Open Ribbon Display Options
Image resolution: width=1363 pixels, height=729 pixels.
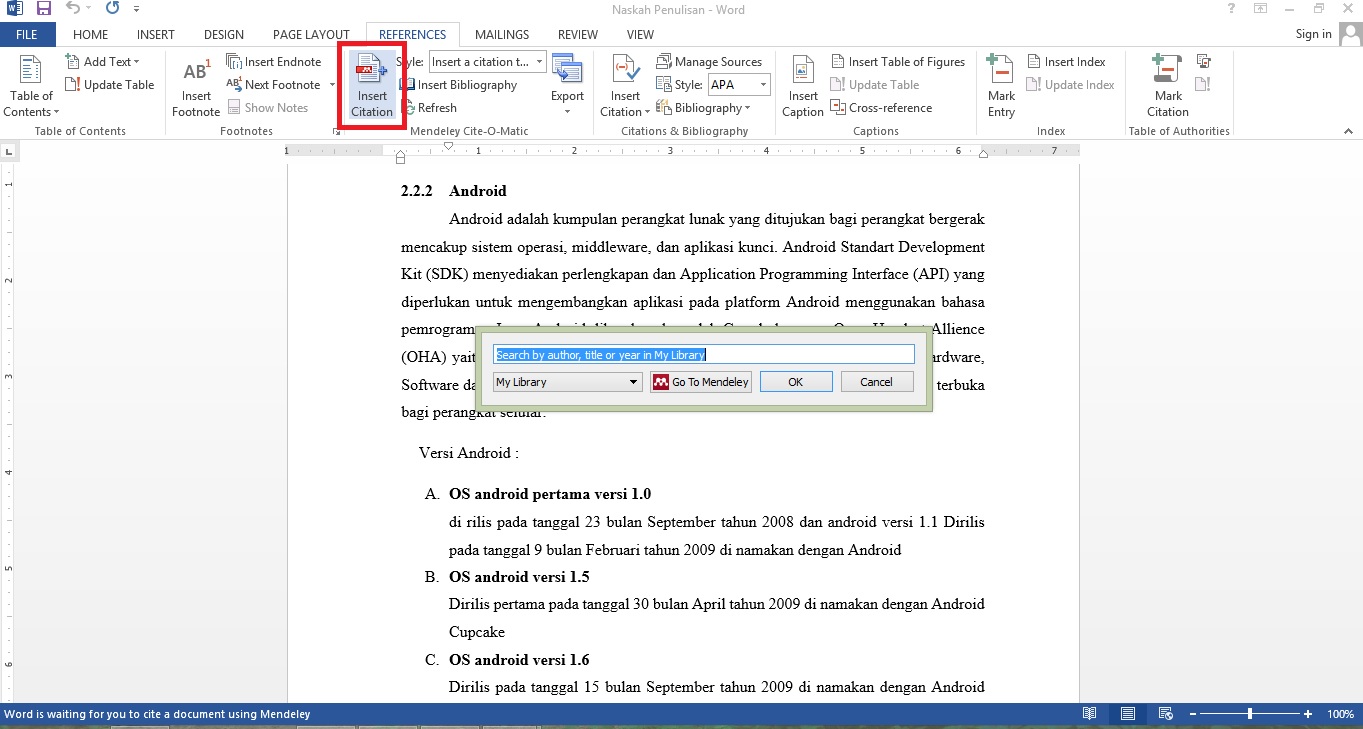tap(1261, 8)
